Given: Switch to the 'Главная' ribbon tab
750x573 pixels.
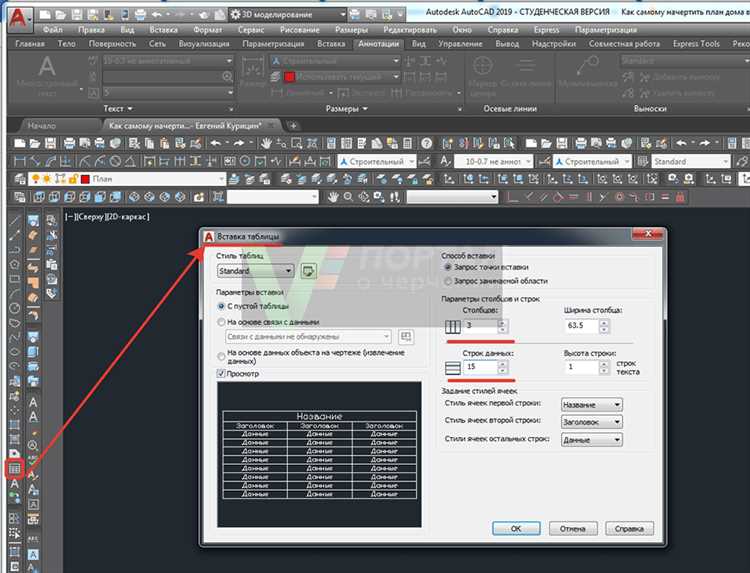Looking at the screenshot, I should click(30, 44).
